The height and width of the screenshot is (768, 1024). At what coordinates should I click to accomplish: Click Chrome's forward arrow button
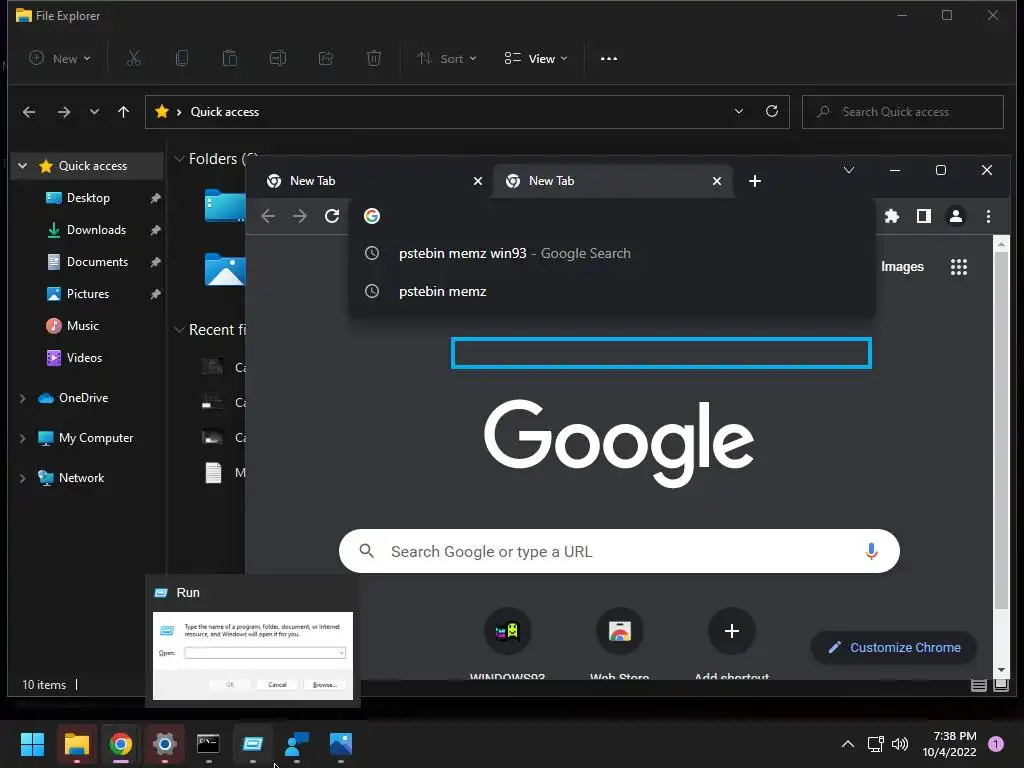pos(300,216)
